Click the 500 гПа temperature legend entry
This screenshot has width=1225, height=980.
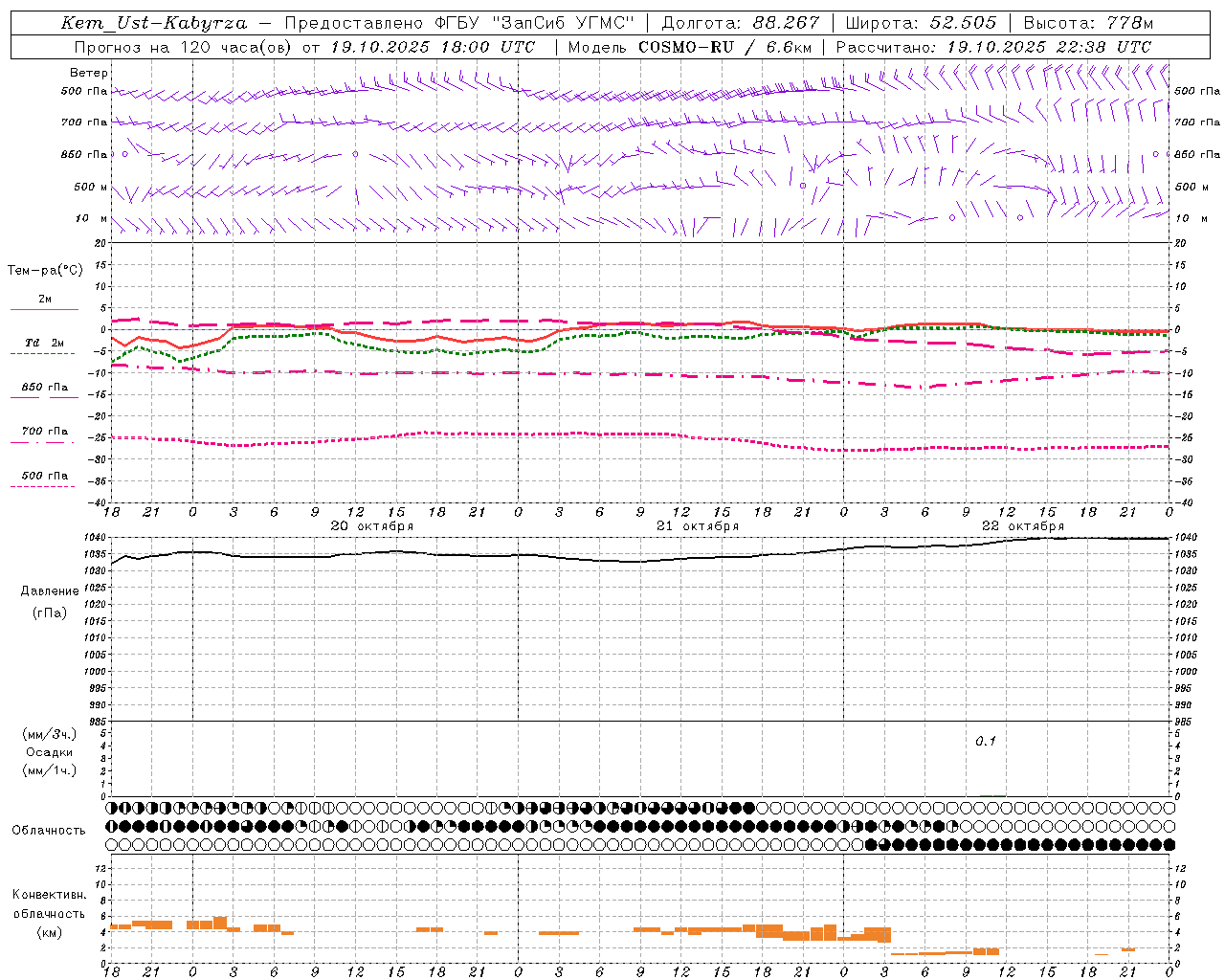[44, 476]
